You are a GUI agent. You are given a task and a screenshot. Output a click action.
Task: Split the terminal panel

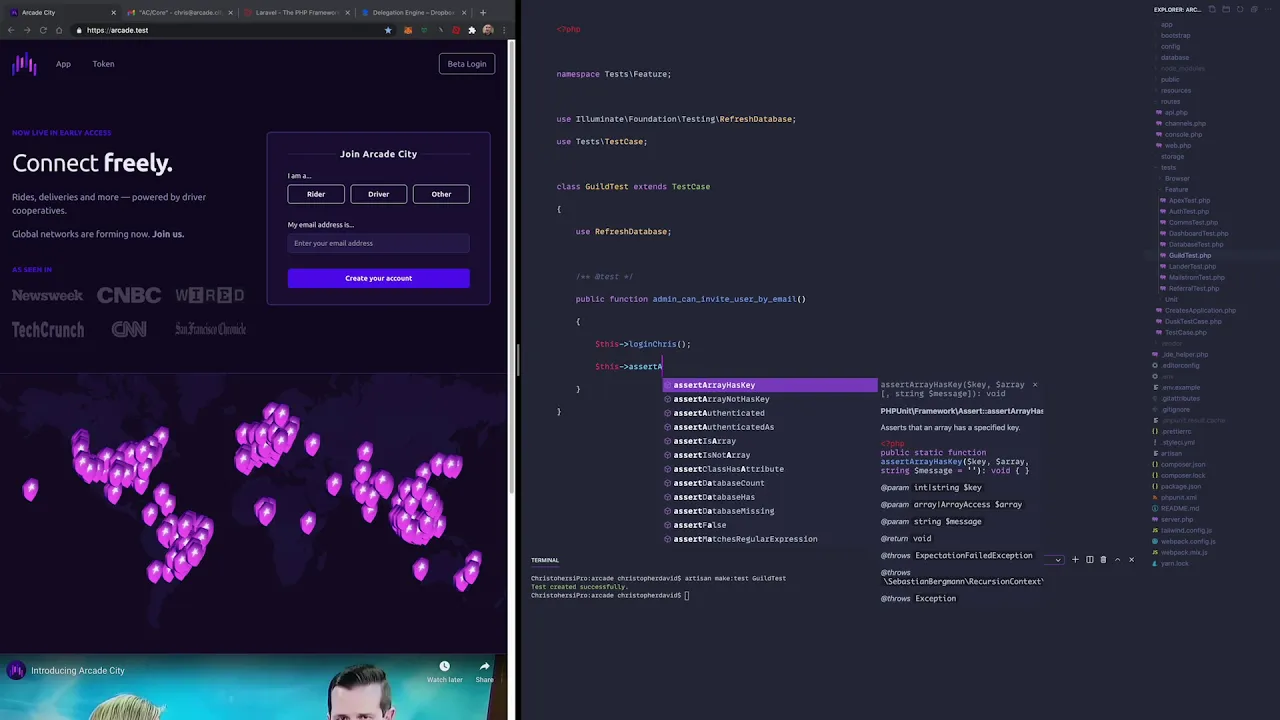click(1089, 559)
